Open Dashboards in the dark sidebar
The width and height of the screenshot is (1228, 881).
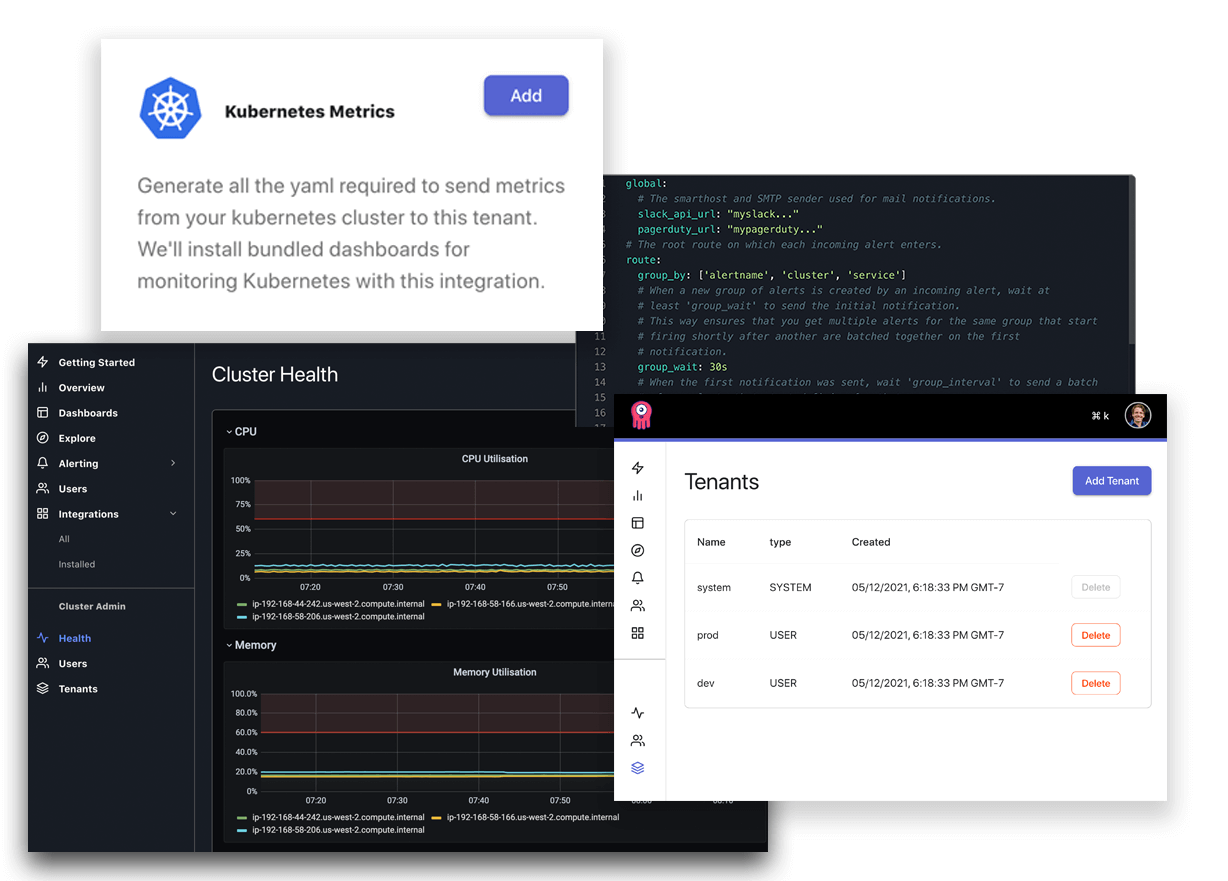(88, 413)
